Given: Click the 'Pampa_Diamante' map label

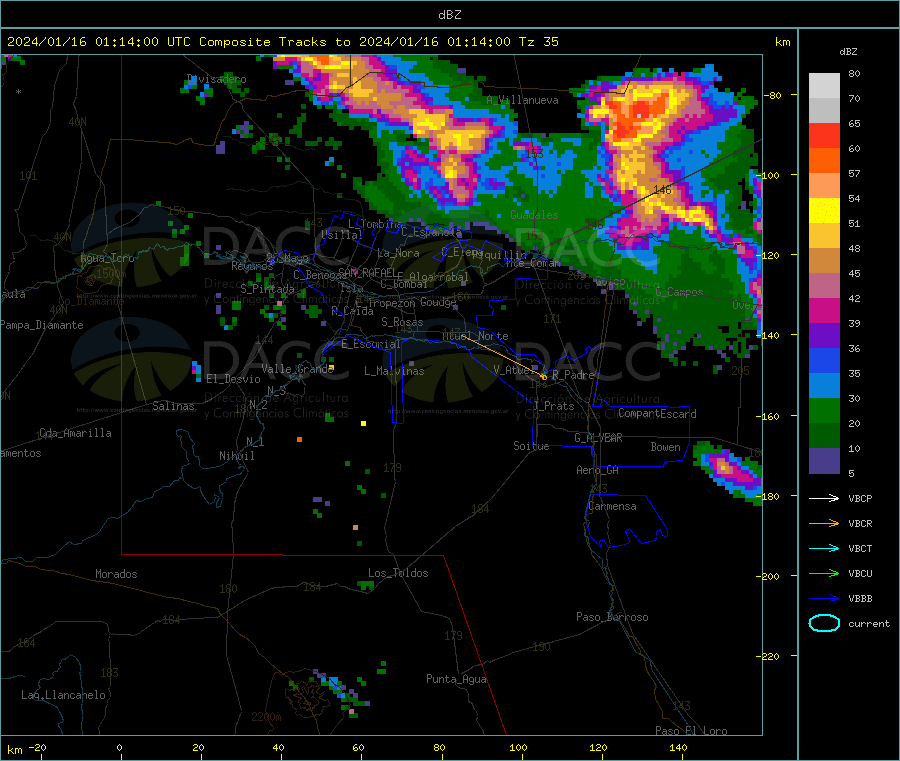Looking at the screenshot, I should (41, 325).
